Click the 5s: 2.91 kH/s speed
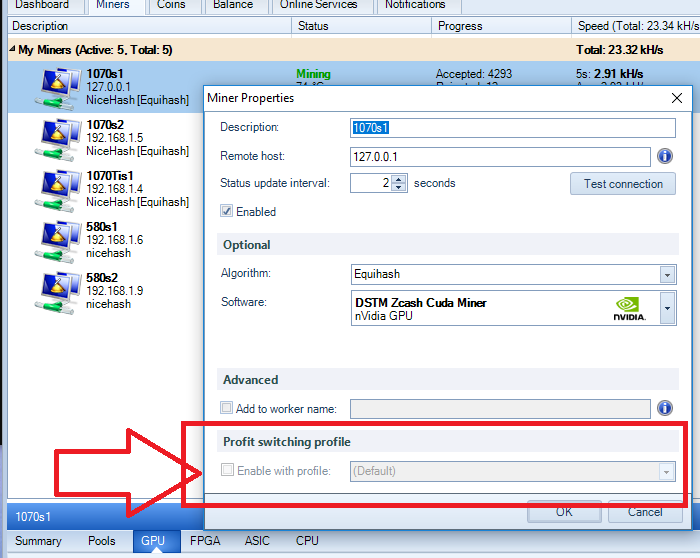 [x=609, y=74]
